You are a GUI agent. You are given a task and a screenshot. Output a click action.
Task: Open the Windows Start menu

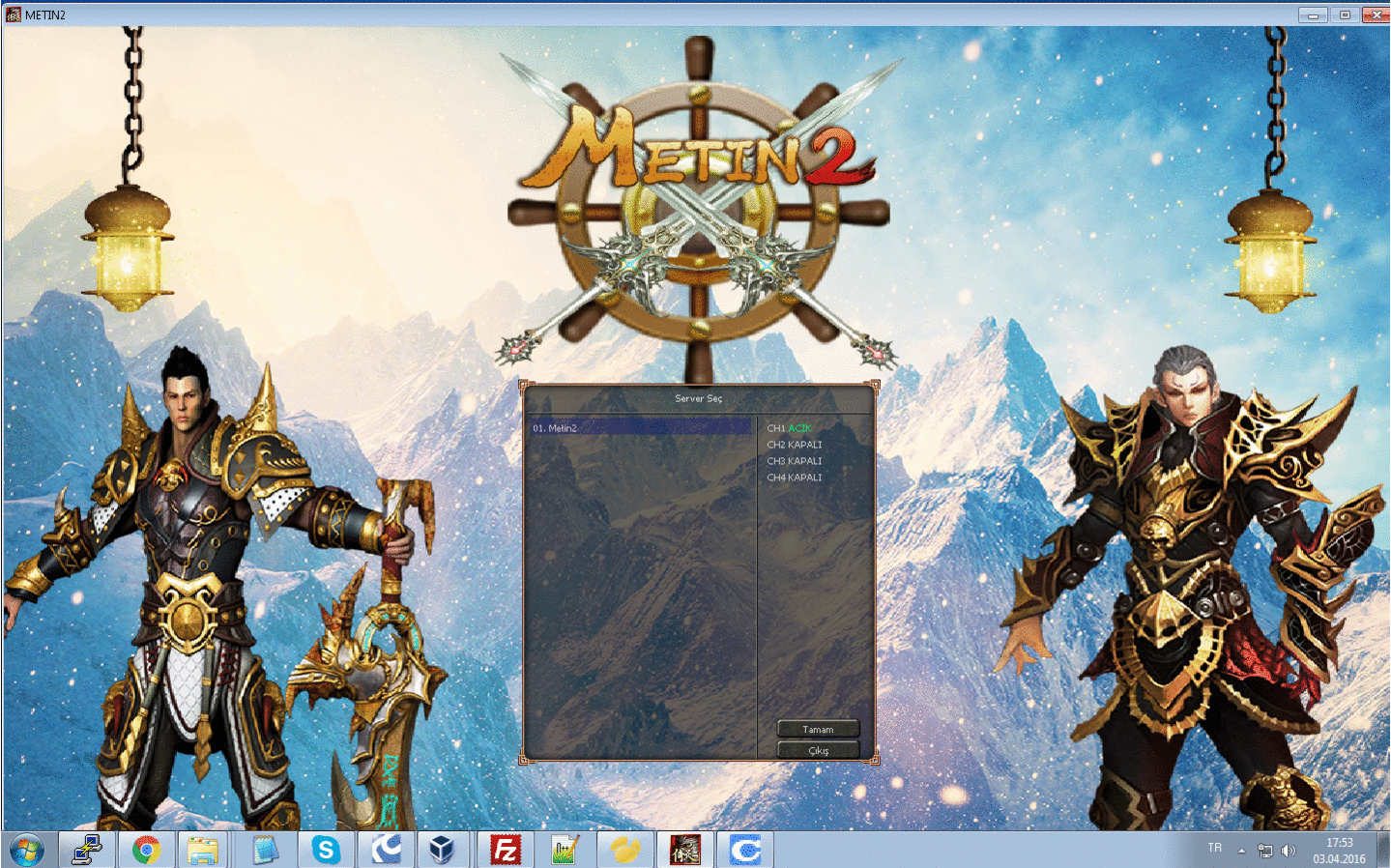[27, 851]
